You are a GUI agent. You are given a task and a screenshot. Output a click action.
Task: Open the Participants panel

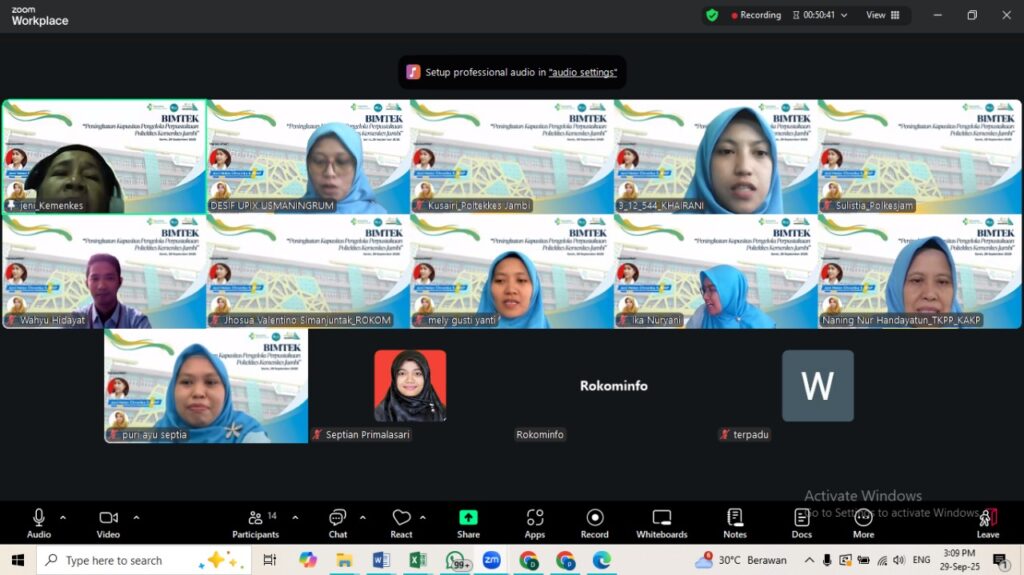256,522
